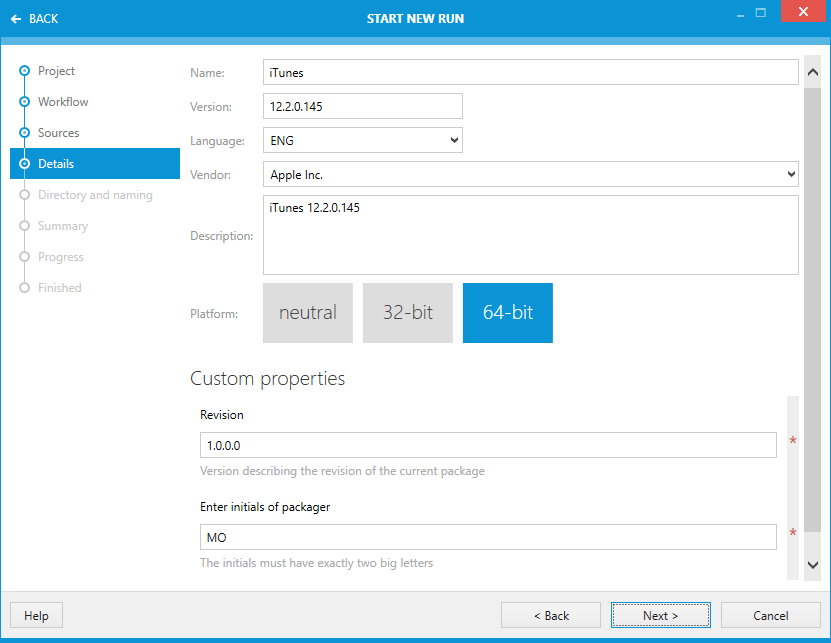This screenshot has width=831, height=643.
Task: Click the Project step circle icon
Action: click(x=24, y=71)
